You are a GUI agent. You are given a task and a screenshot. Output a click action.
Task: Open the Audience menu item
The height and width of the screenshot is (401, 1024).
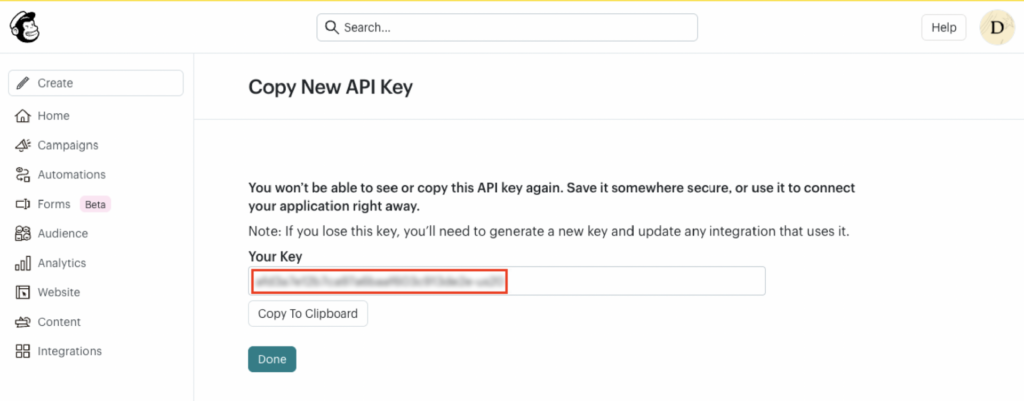[63, 234]
